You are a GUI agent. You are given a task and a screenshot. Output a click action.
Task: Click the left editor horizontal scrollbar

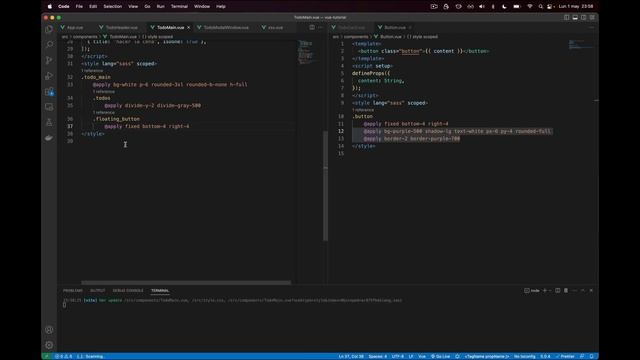(186, 282)
